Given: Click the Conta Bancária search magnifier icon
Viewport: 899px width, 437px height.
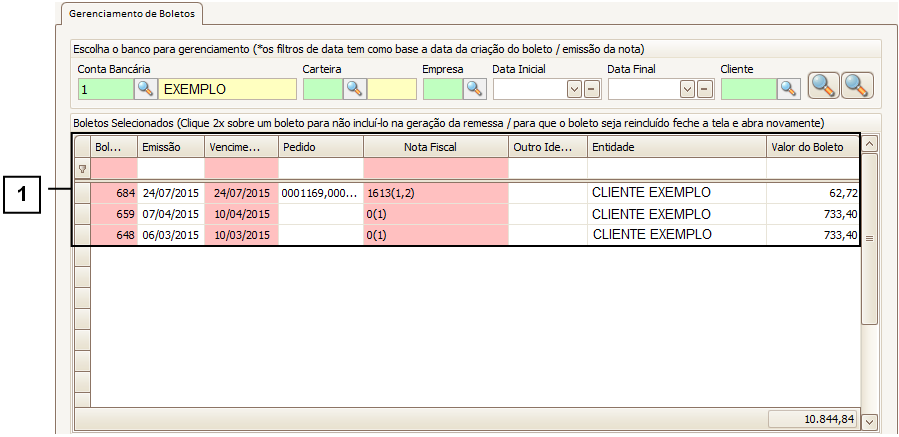Looking at the screenshot, I should pos(146,89).
